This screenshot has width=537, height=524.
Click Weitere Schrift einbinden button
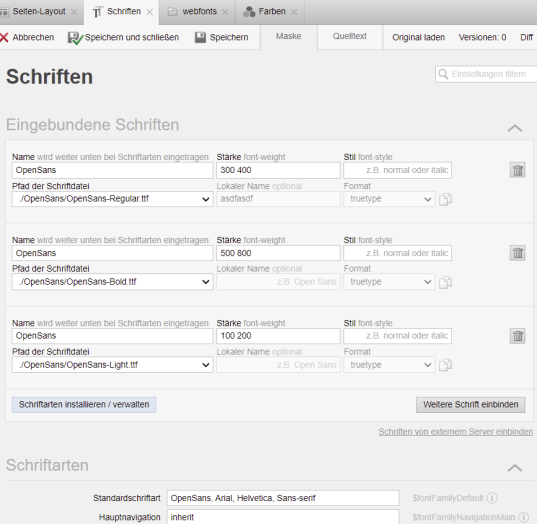click(x=471, y=405)
